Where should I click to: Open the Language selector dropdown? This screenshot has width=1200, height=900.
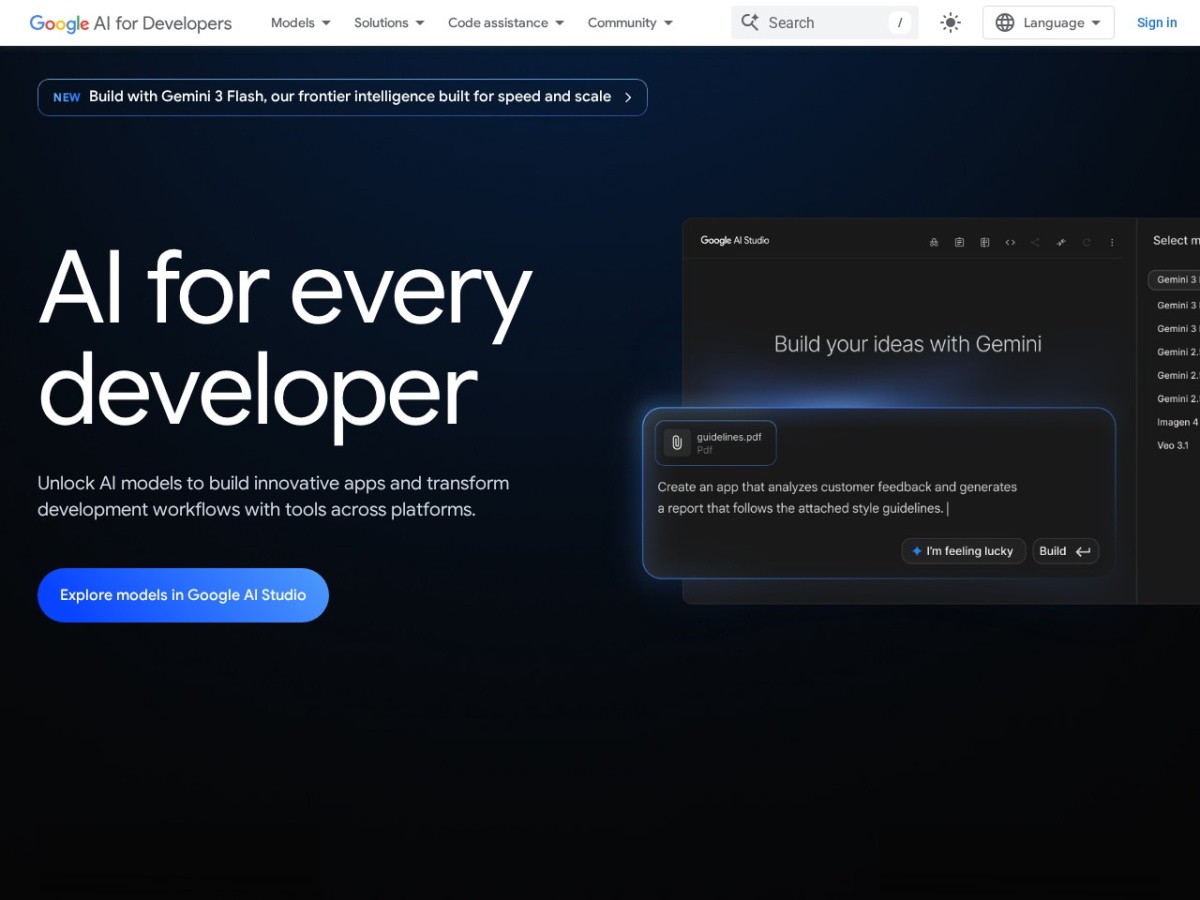(x=1048, y=22)
